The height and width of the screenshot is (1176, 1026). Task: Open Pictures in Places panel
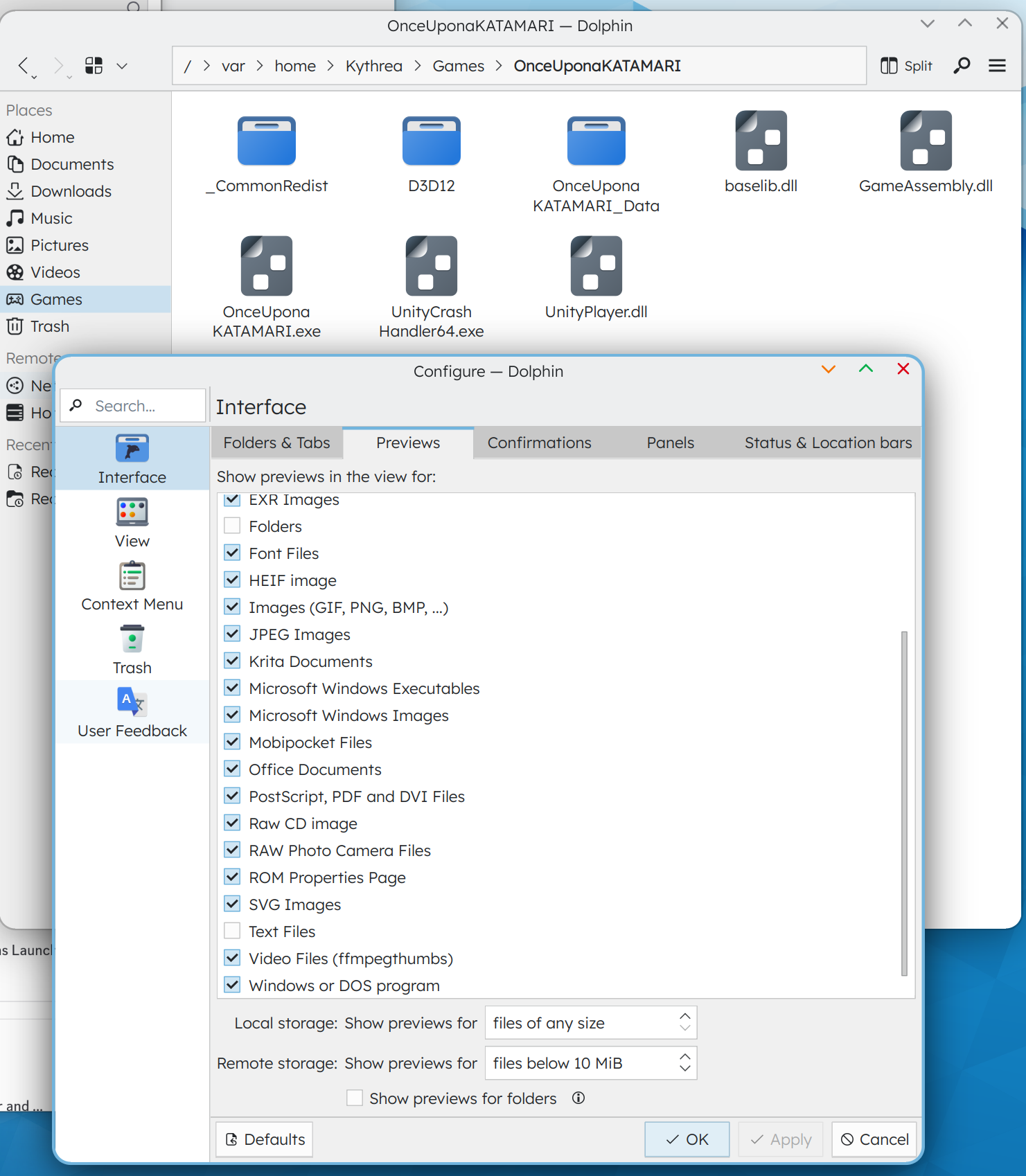(85, 245)
